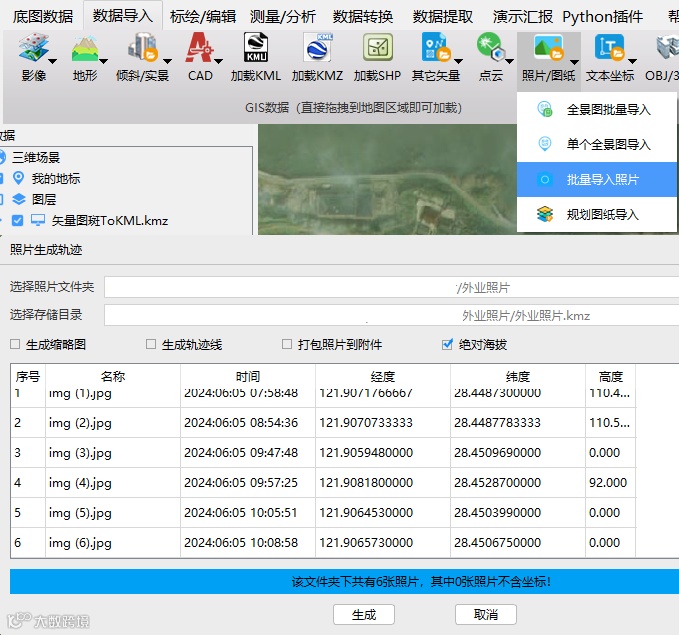Load a shapefile via 加载SHP
Viewport: 679px width, 635px height.
pos(377,58)
